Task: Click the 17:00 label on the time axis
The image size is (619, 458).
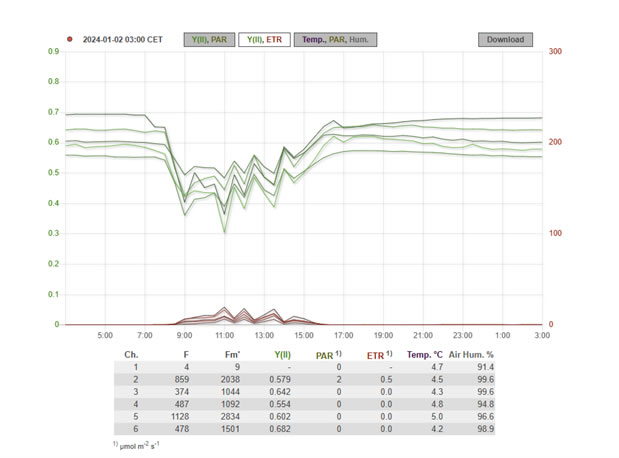Action: tap(343, 336)
